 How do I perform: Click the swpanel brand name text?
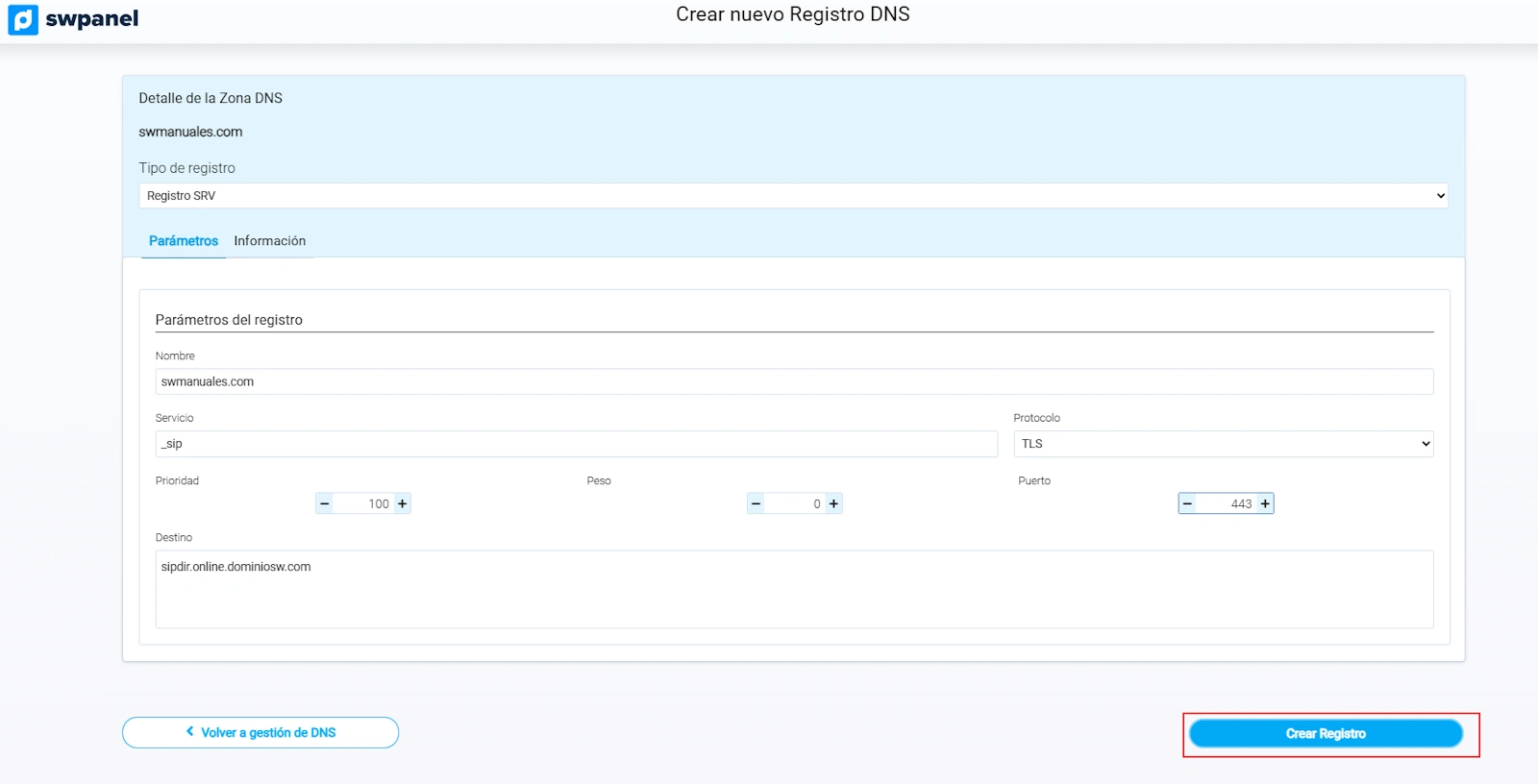[x=92, y=19]
